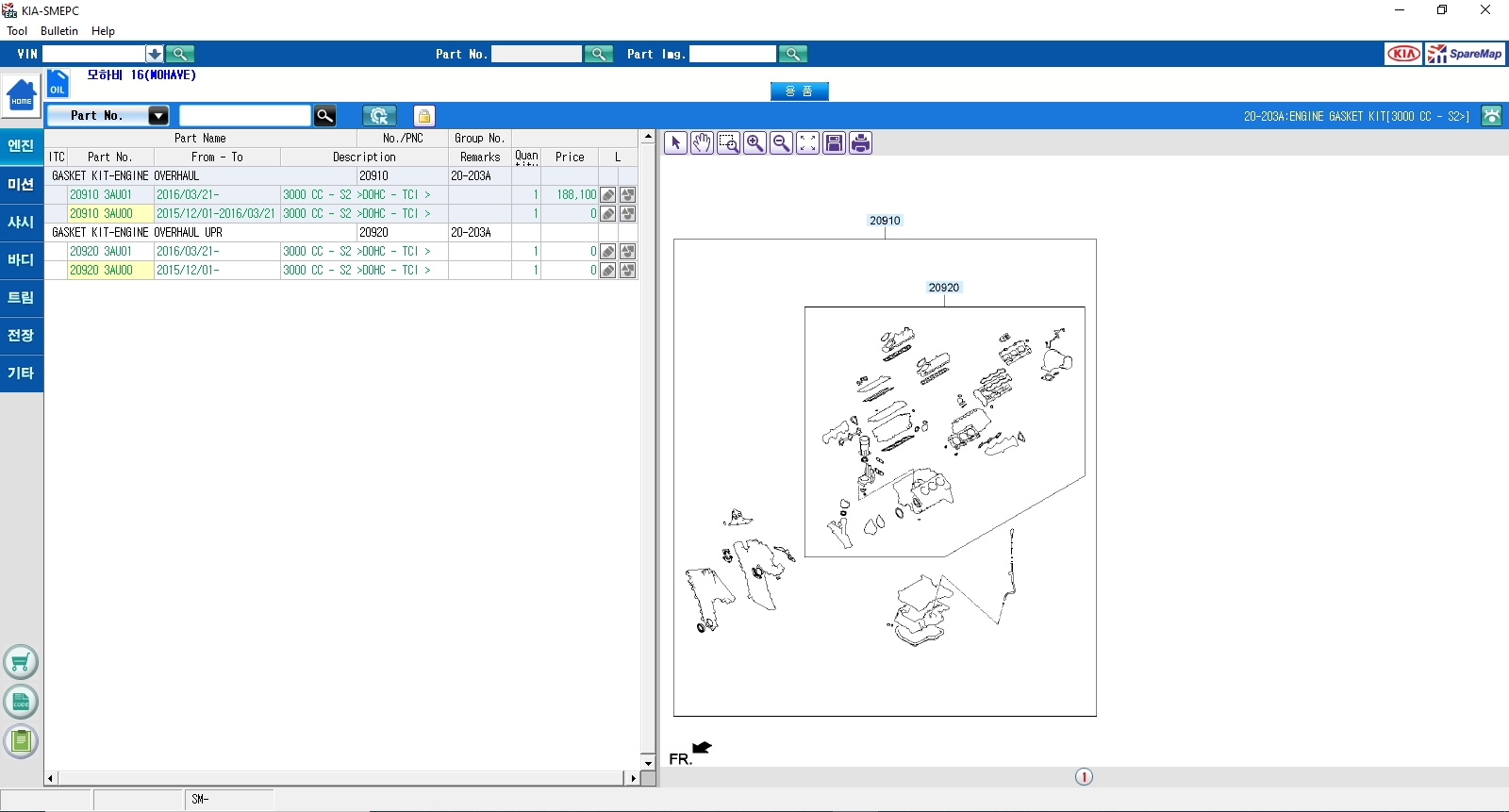Focus the top bar Part No. input field
Screen dimensions: 1509x812
[x=537, y=54]
